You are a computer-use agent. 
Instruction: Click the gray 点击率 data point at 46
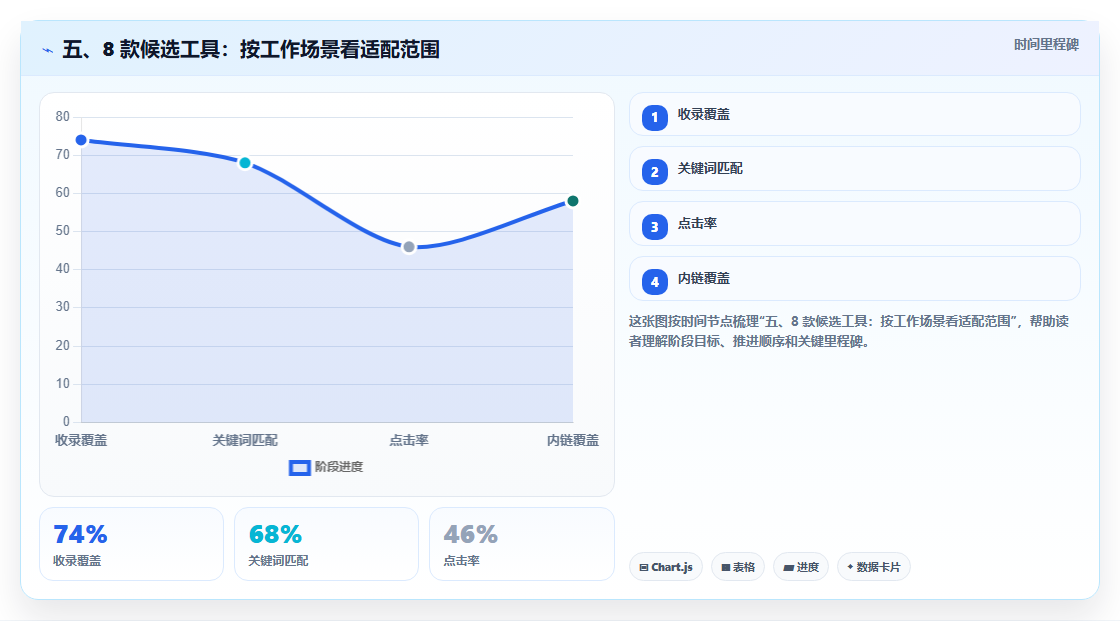(x=409, y=247)
